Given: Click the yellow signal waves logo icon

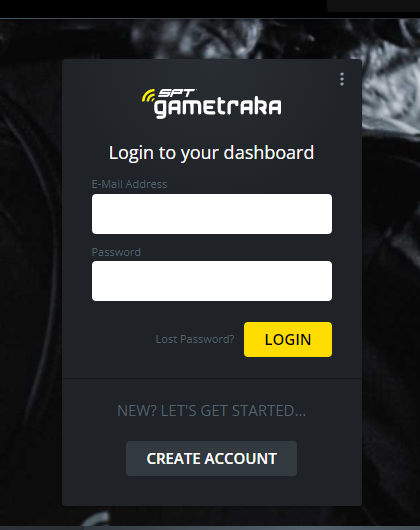Looking at the screenshot, I should pos(148,96).
